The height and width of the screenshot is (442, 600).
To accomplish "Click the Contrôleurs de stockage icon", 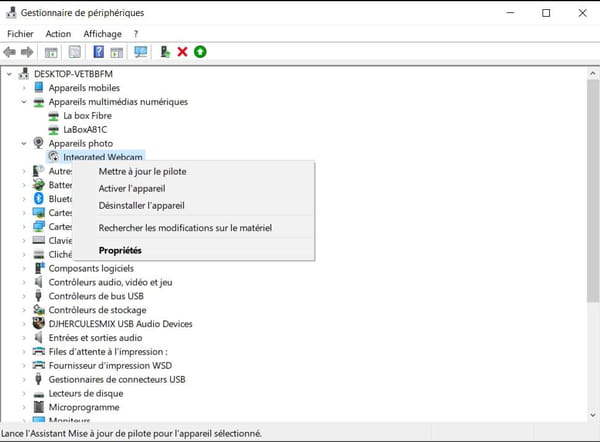I will [x=39, y=310].
